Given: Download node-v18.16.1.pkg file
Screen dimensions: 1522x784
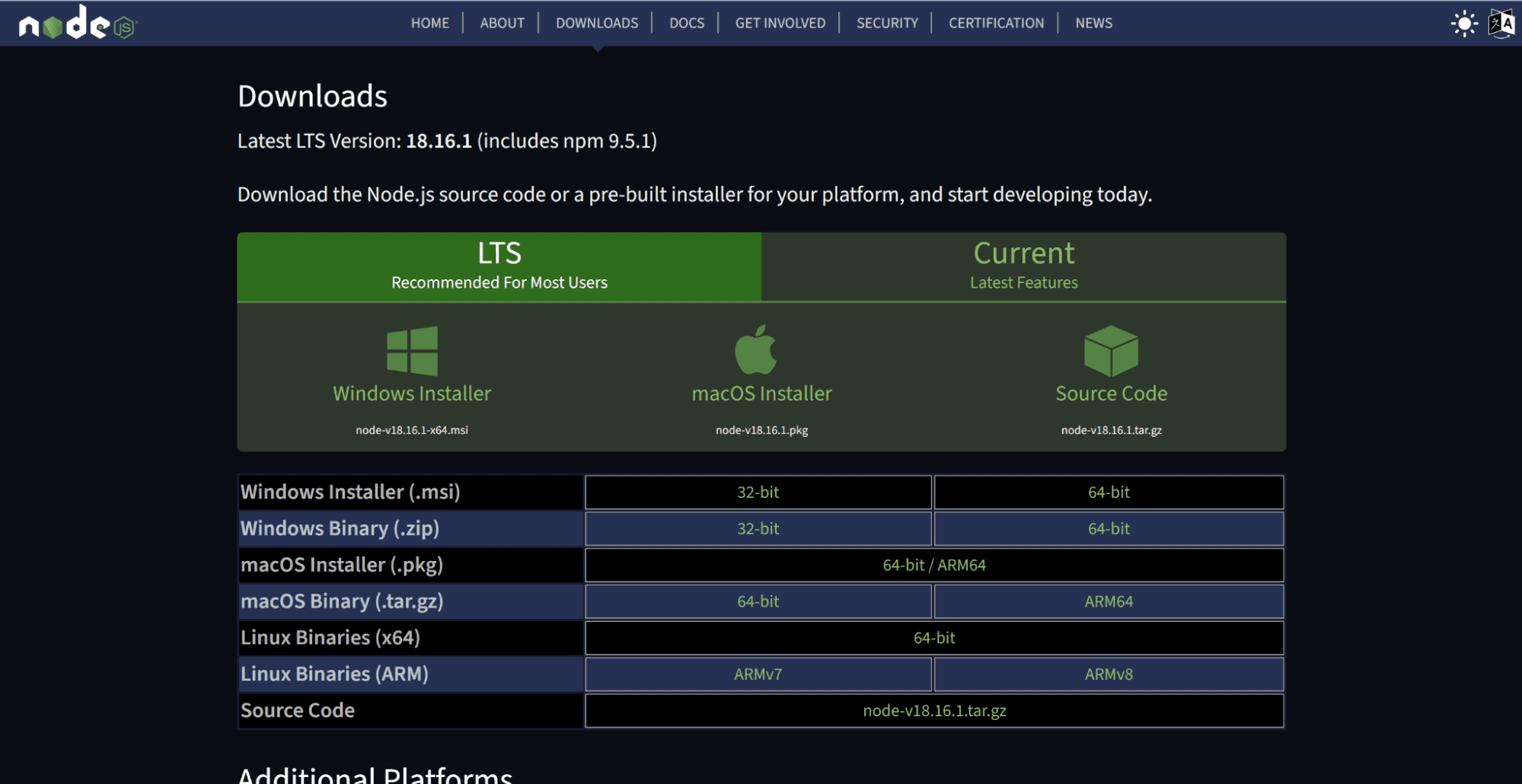Looking at the screenshot, I should 761,430.
